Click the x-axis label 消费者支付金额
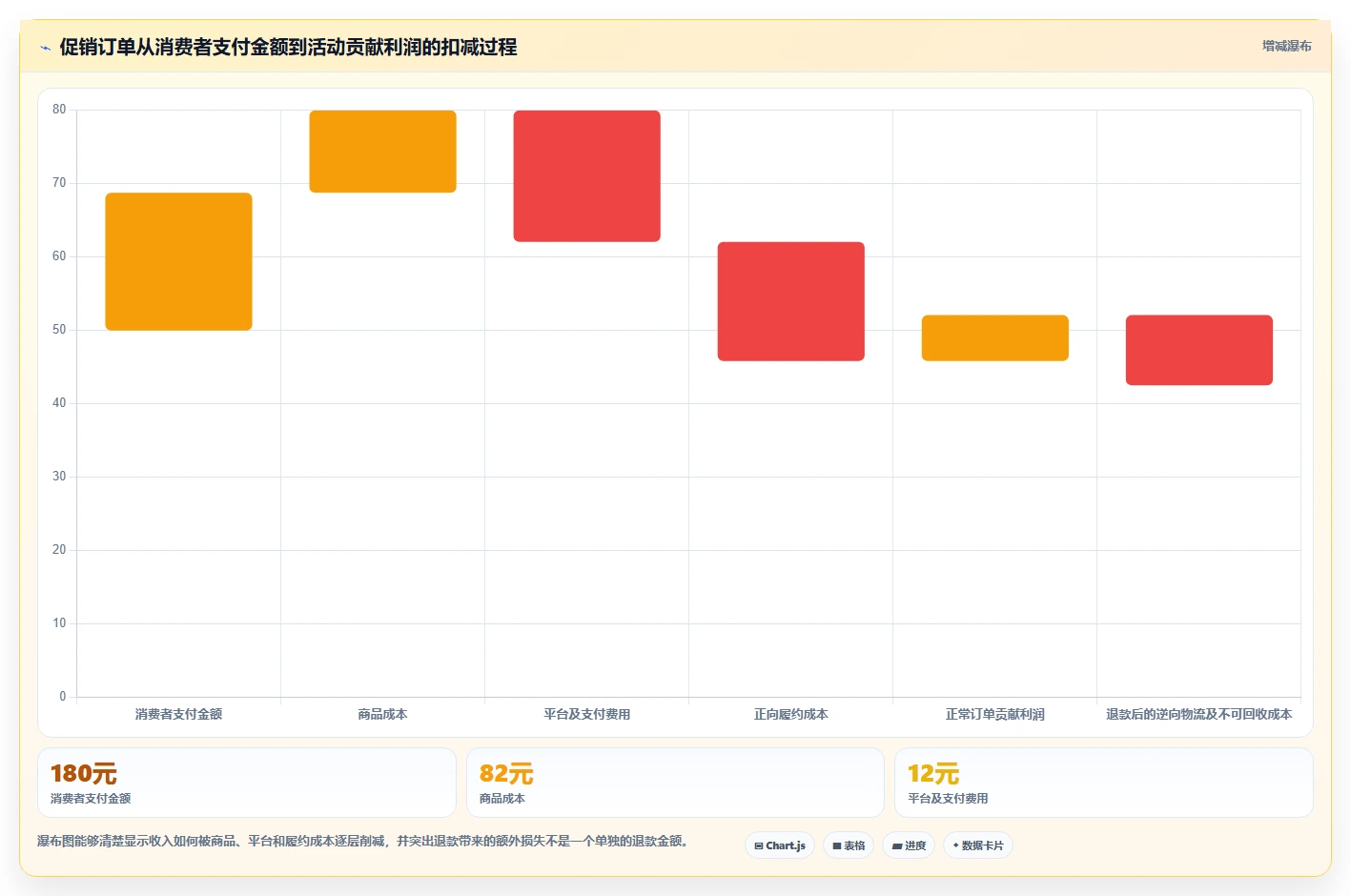1351x896 pixels. tap(178, 714)
